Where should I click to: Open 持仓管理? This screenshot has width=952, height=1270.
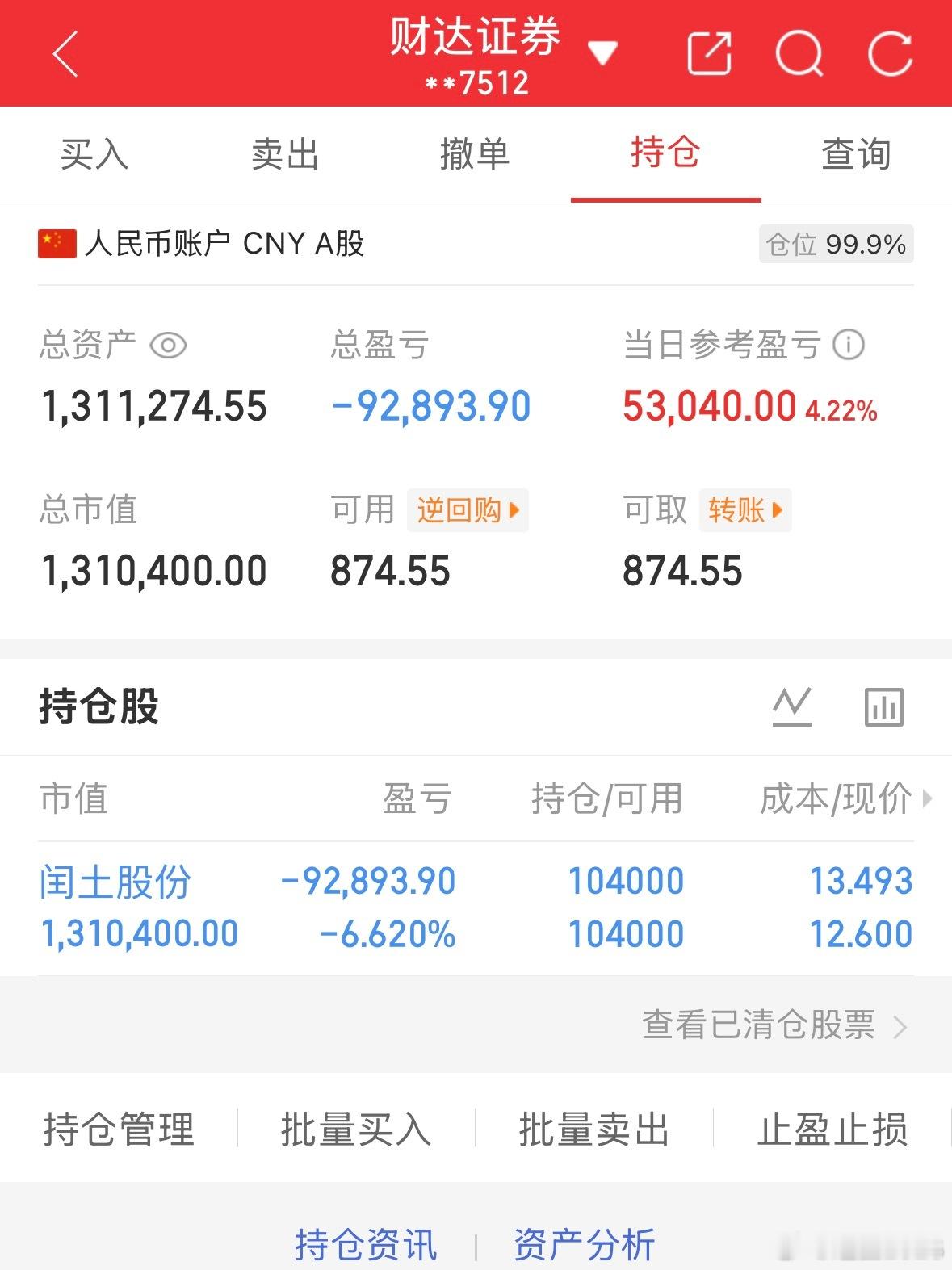tap(119, 1129)
